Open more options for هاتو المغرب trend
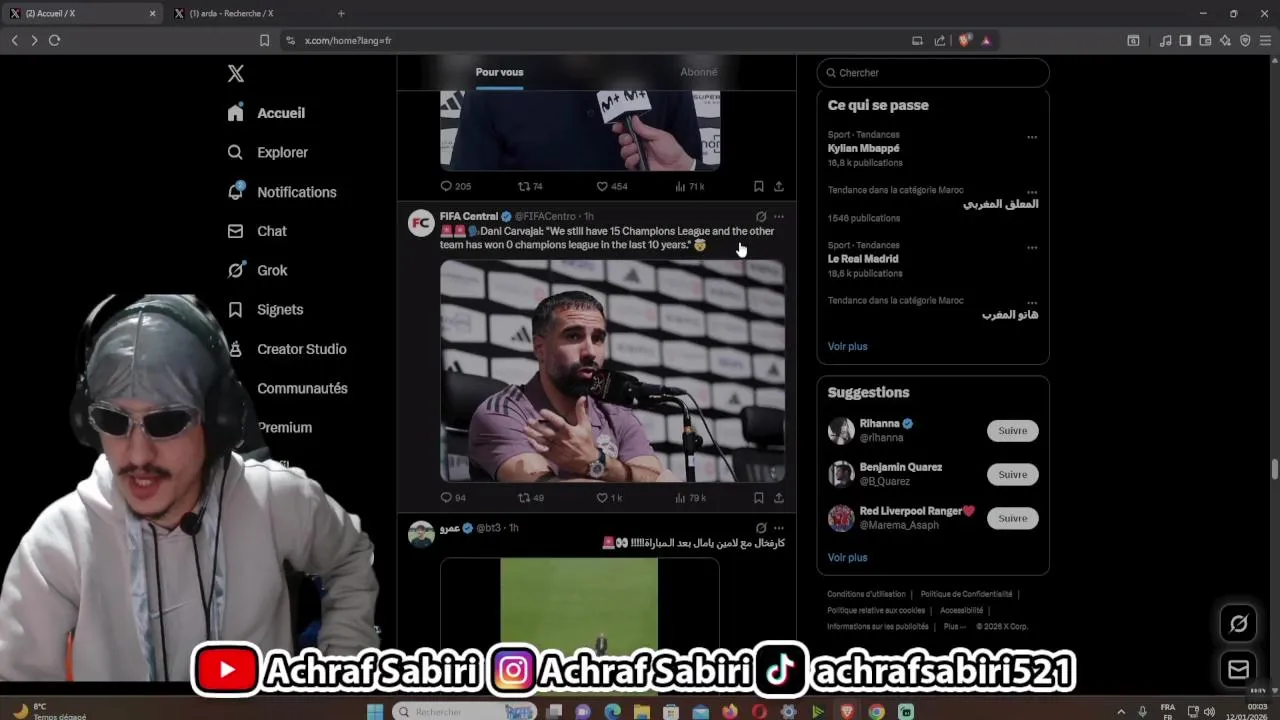The height and width of the screenshot is (720, 1280). coord(1032,303)
